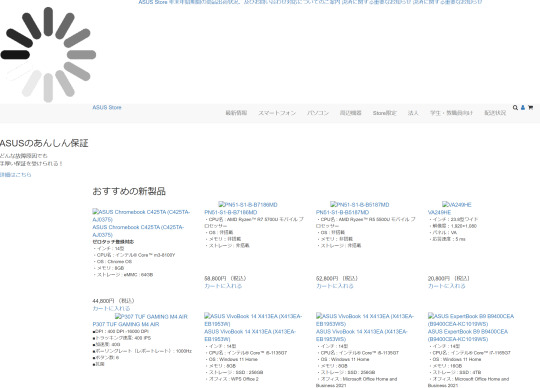The width and height of the screenshot is (540, 388).
Task: Select the 44,800円（税込）price text
Action: (x=113, y=301)
